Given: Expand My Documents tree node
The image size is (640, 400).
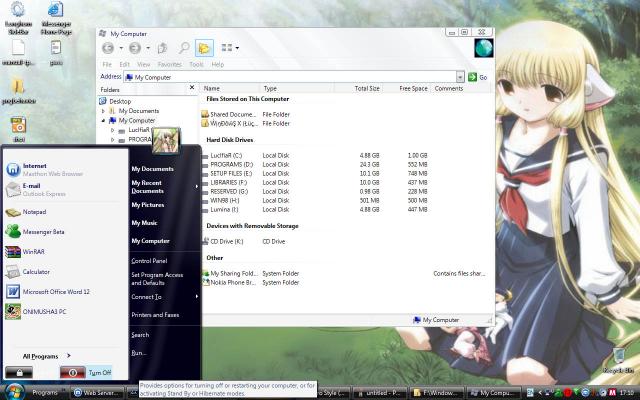Looking at the screenshot, I should pyautogui.click(x=103, y=111).
